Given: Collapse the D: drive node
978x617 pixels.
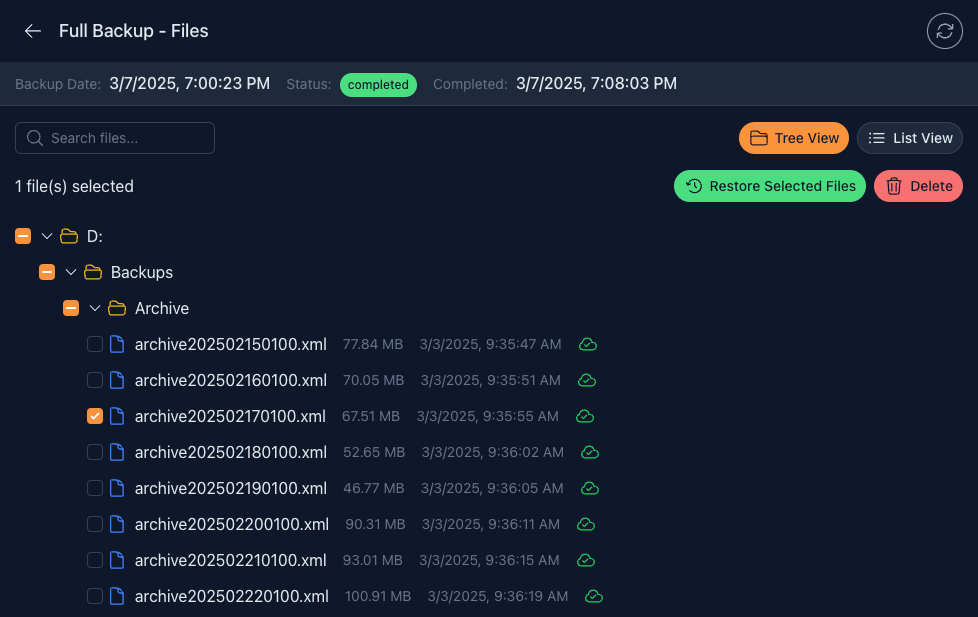Looking at the screenshot, I should [x=47, y=236].
